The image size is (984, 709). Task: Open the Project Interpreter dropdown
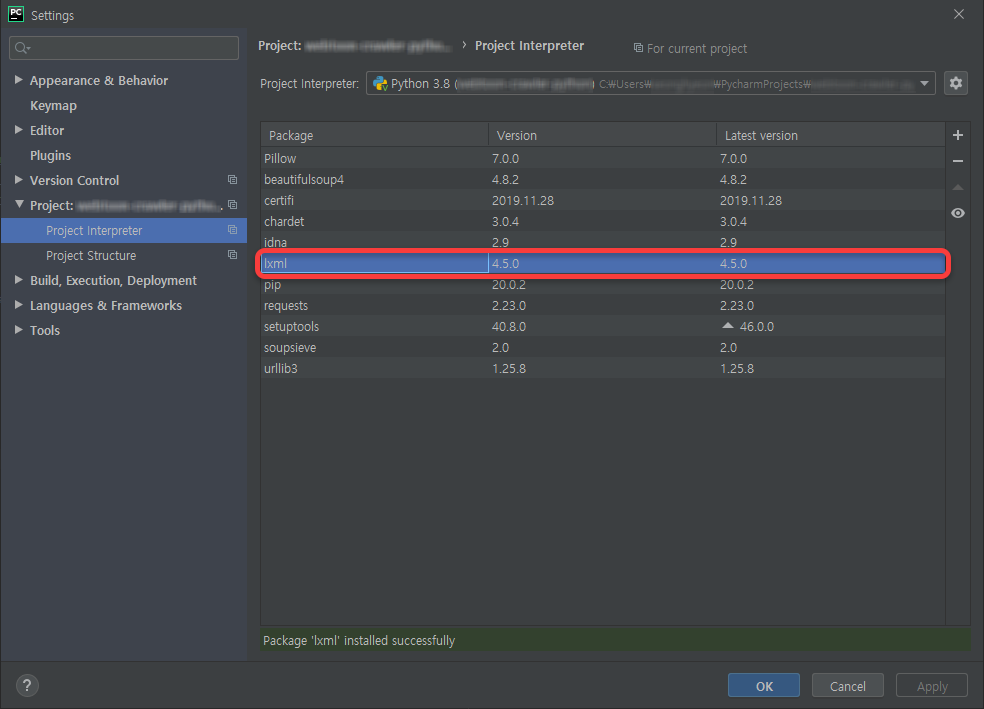point(651,83)
